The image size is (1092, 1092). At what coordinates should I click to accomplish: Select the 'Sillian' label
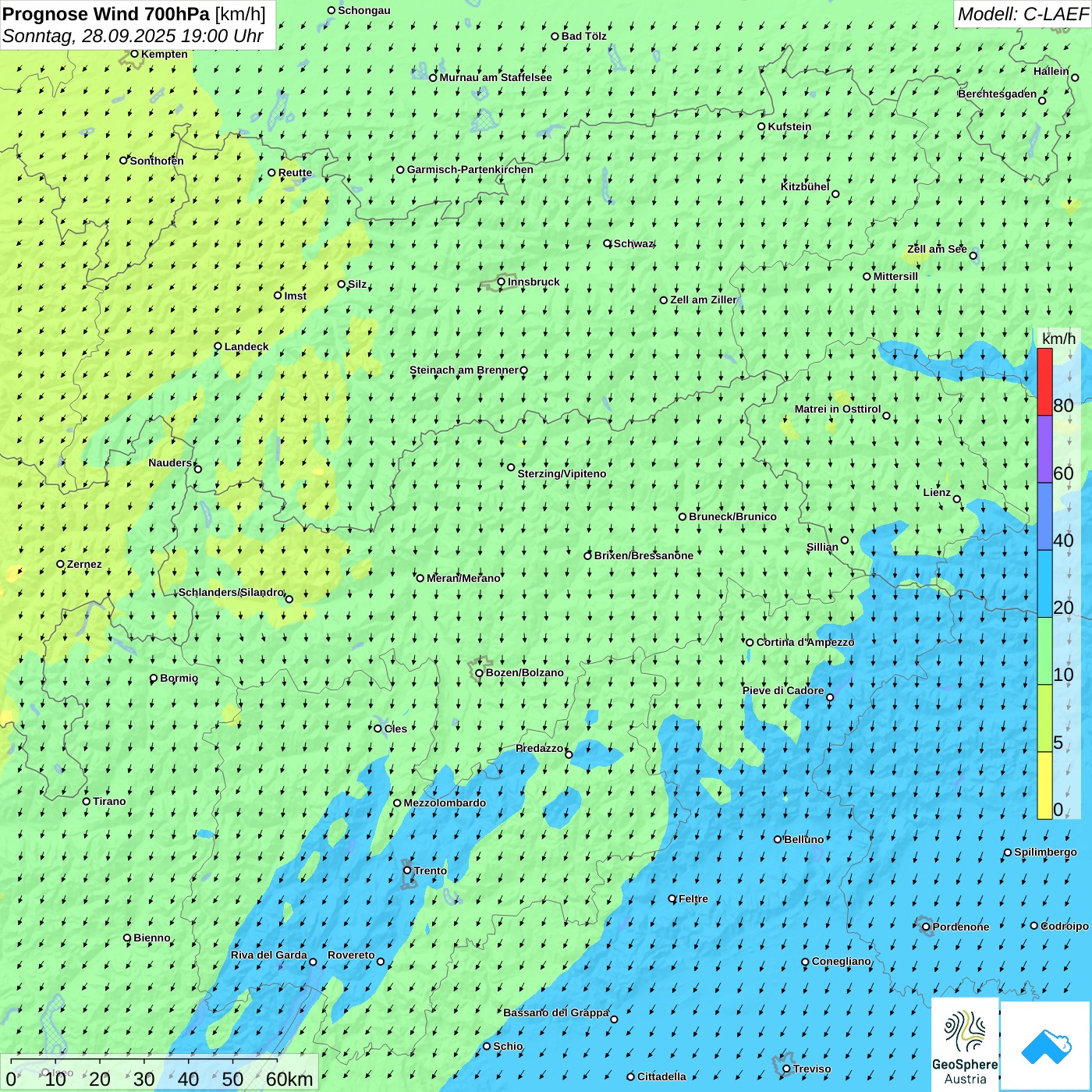(x=822, y=547)
